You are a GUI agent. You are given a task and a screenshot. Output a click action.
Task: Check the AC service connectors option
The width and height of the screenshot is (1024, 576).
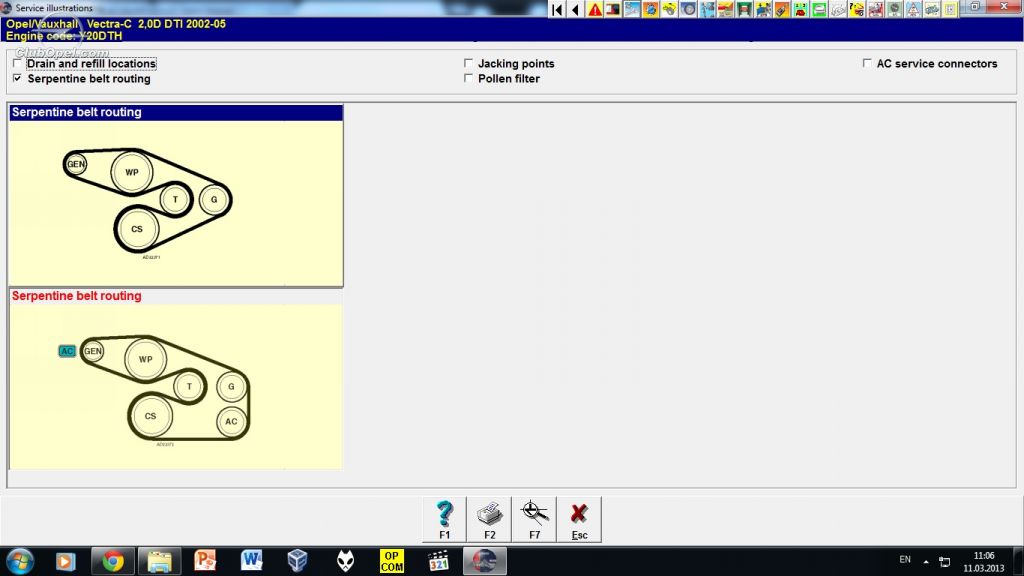click(867, 63)
